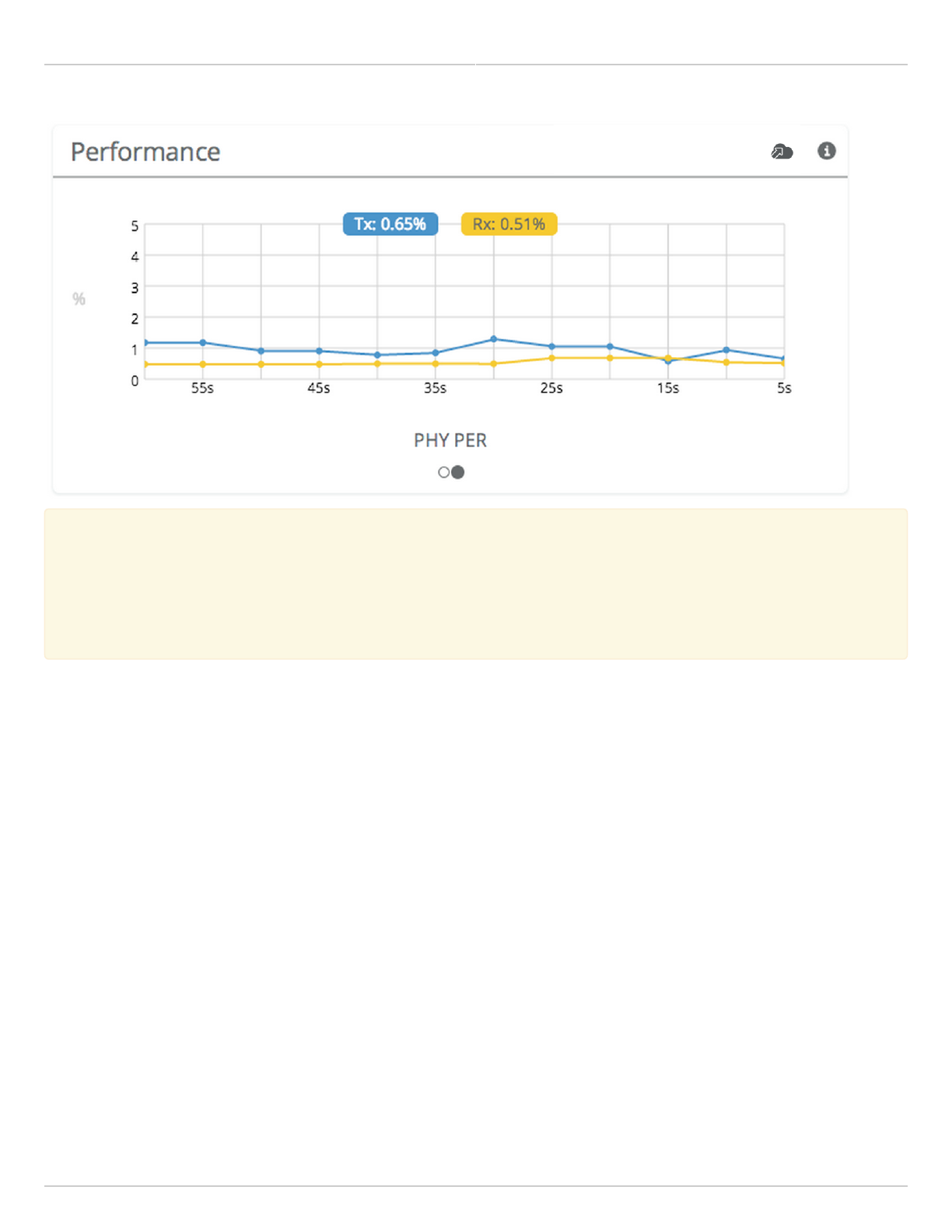Toggle the blue Tx: 0.65% series label
This screenshot has width=952, height=1232.
coord(390,224)
